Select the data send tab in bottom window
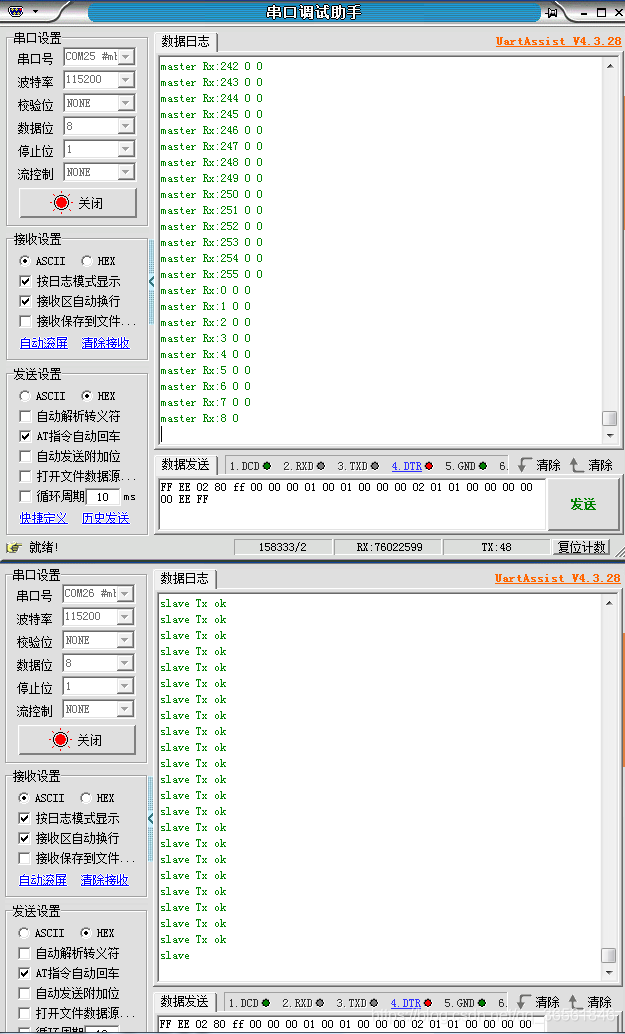Screen dimensions: 625x1034 tap(185, 1002)
